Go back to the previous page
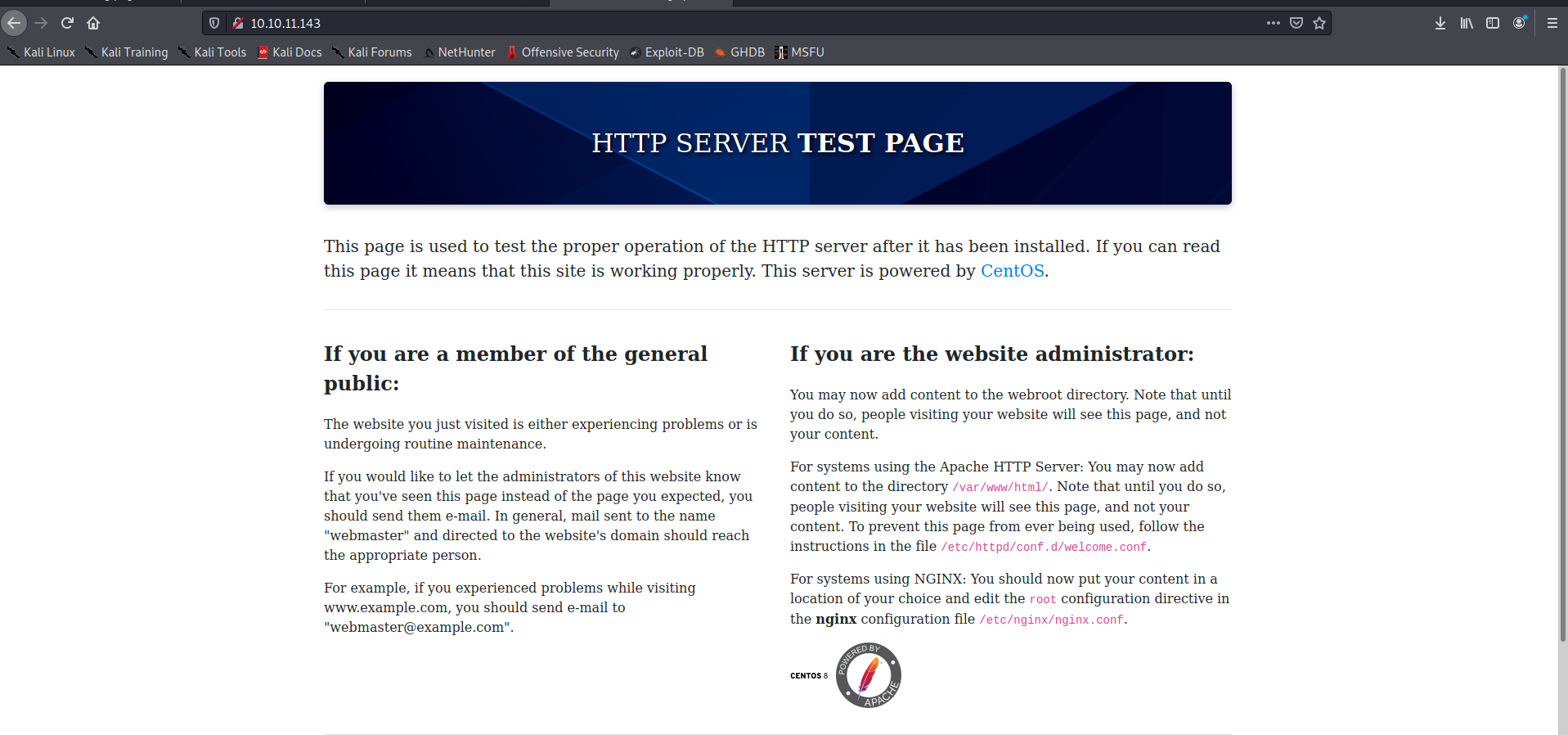Screen dimensions: 1568x735 (14, 23)
